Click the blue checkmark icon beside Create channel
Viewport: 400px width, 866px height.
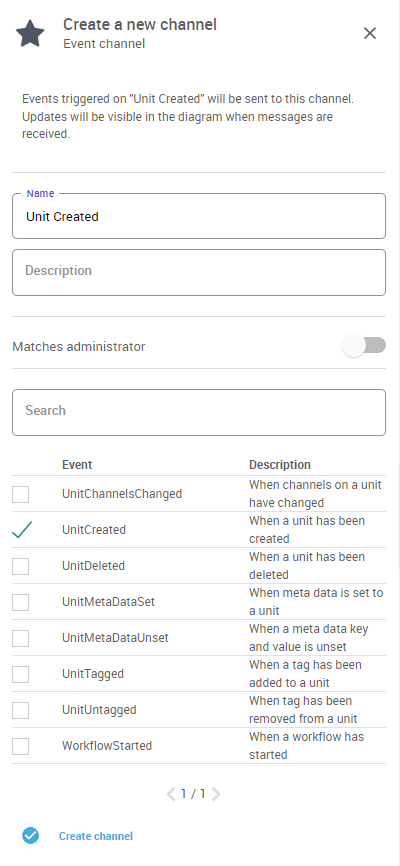pos(31,836)
